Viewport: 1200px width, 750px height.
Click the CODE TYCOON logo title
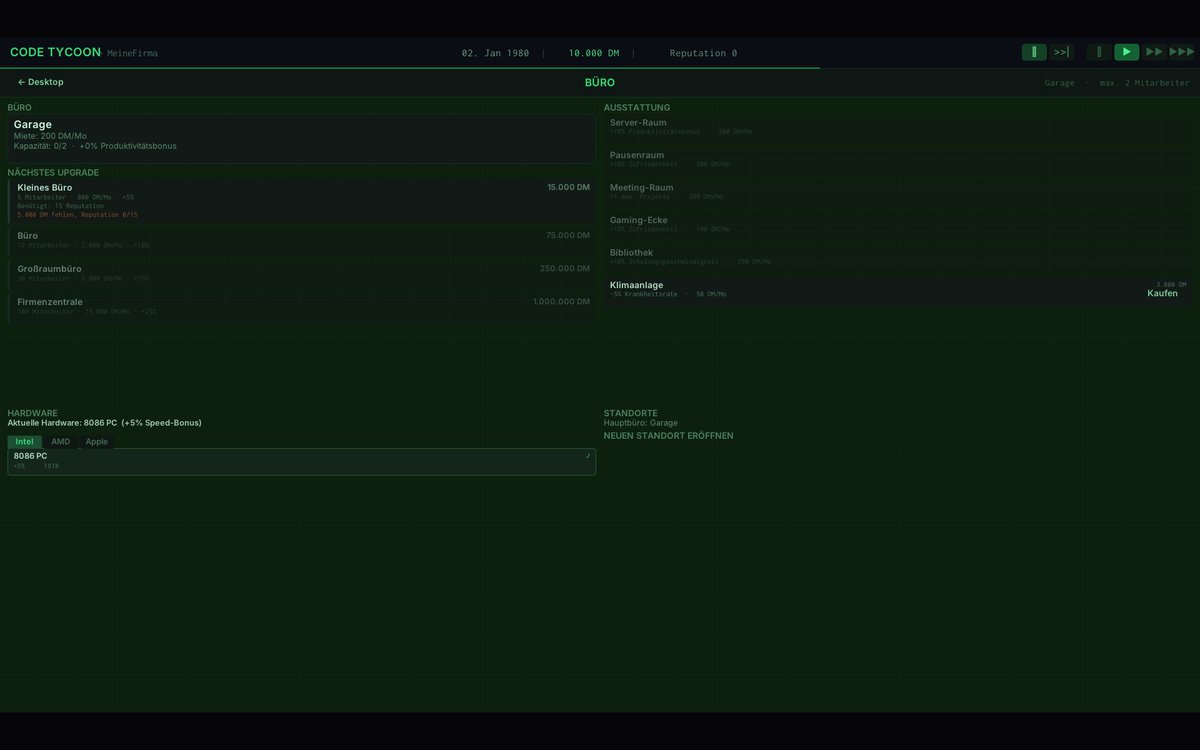point(55,52)
